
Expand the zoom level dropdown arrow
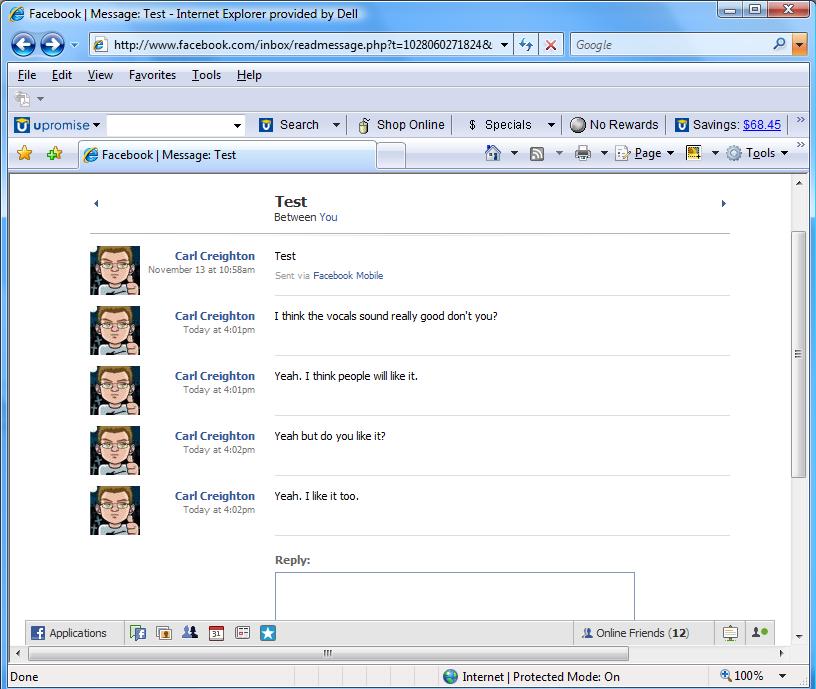point(782,676)
